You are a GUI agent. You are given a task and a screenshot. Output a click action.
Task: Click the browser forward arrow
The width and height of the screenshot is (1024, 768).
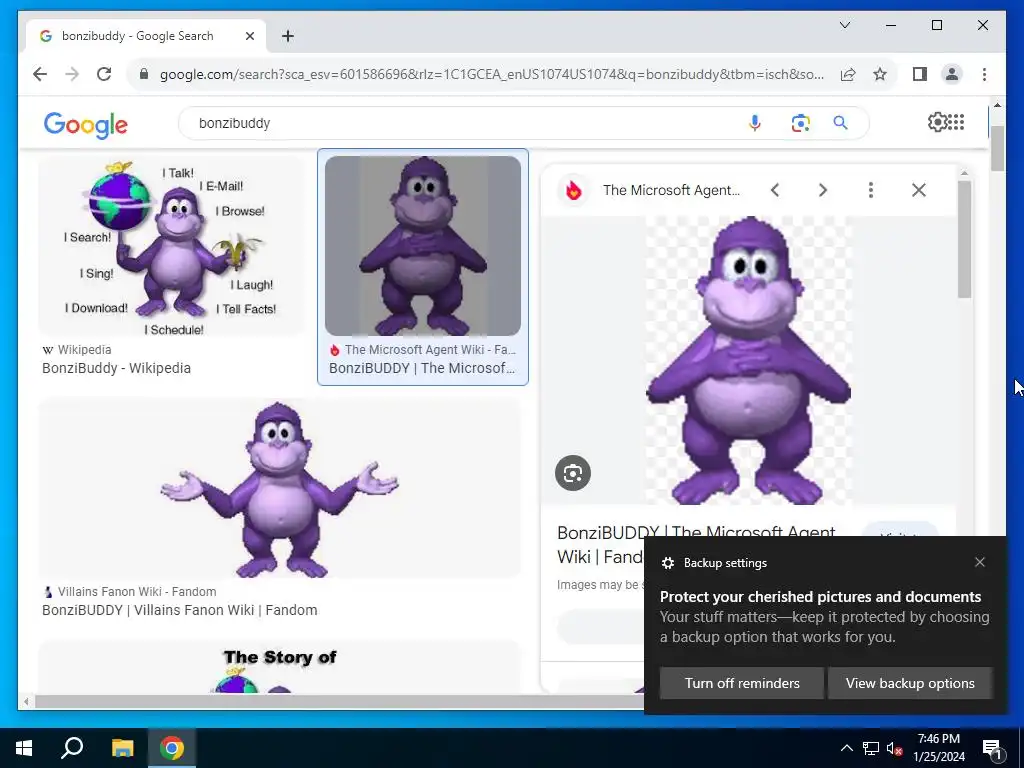coord(72,74)
